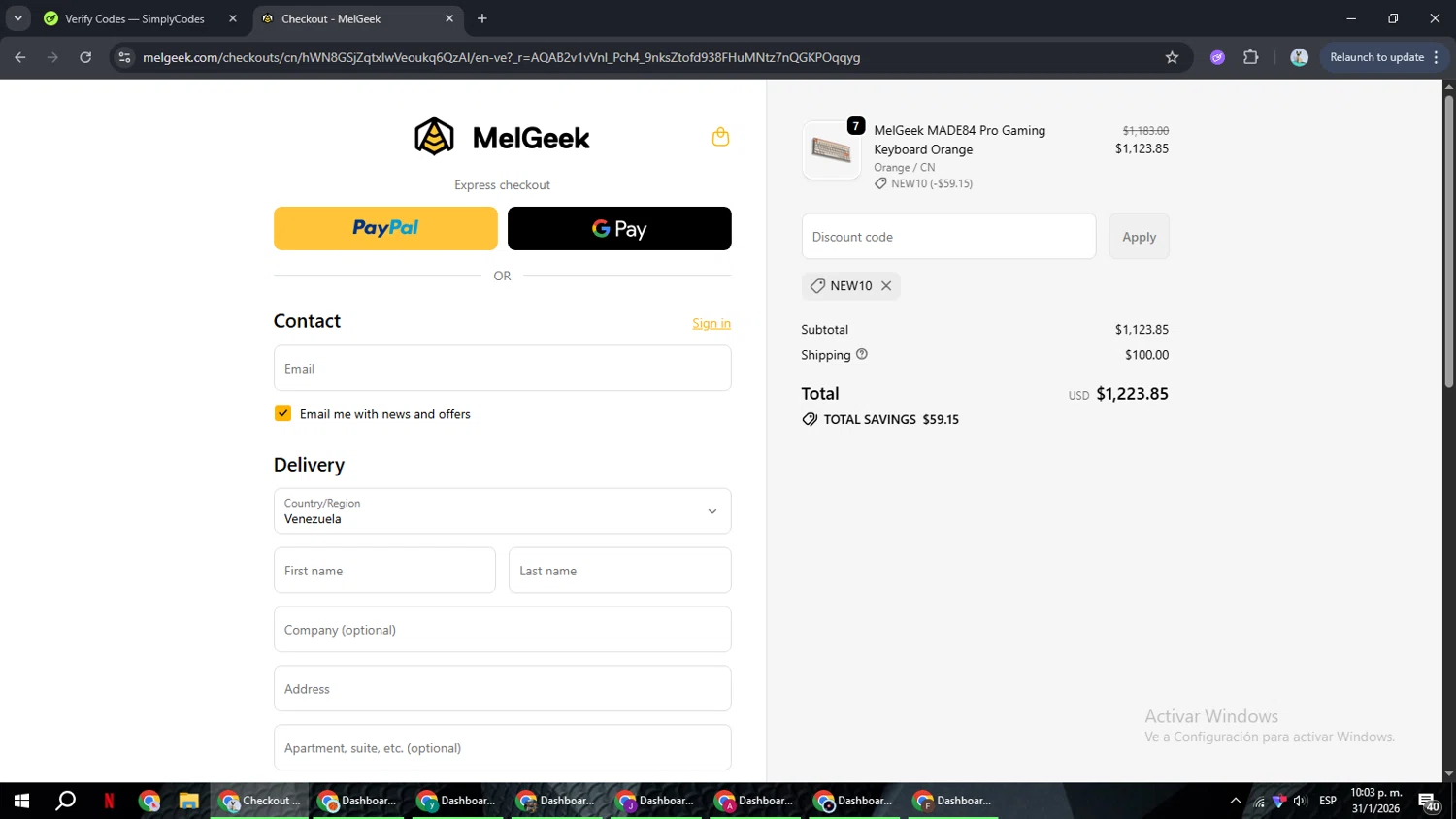The width and height of the screenshot is (1456, 819).
Task: Select the Checkout - MelGeek tab
Action: pos(358,18)
